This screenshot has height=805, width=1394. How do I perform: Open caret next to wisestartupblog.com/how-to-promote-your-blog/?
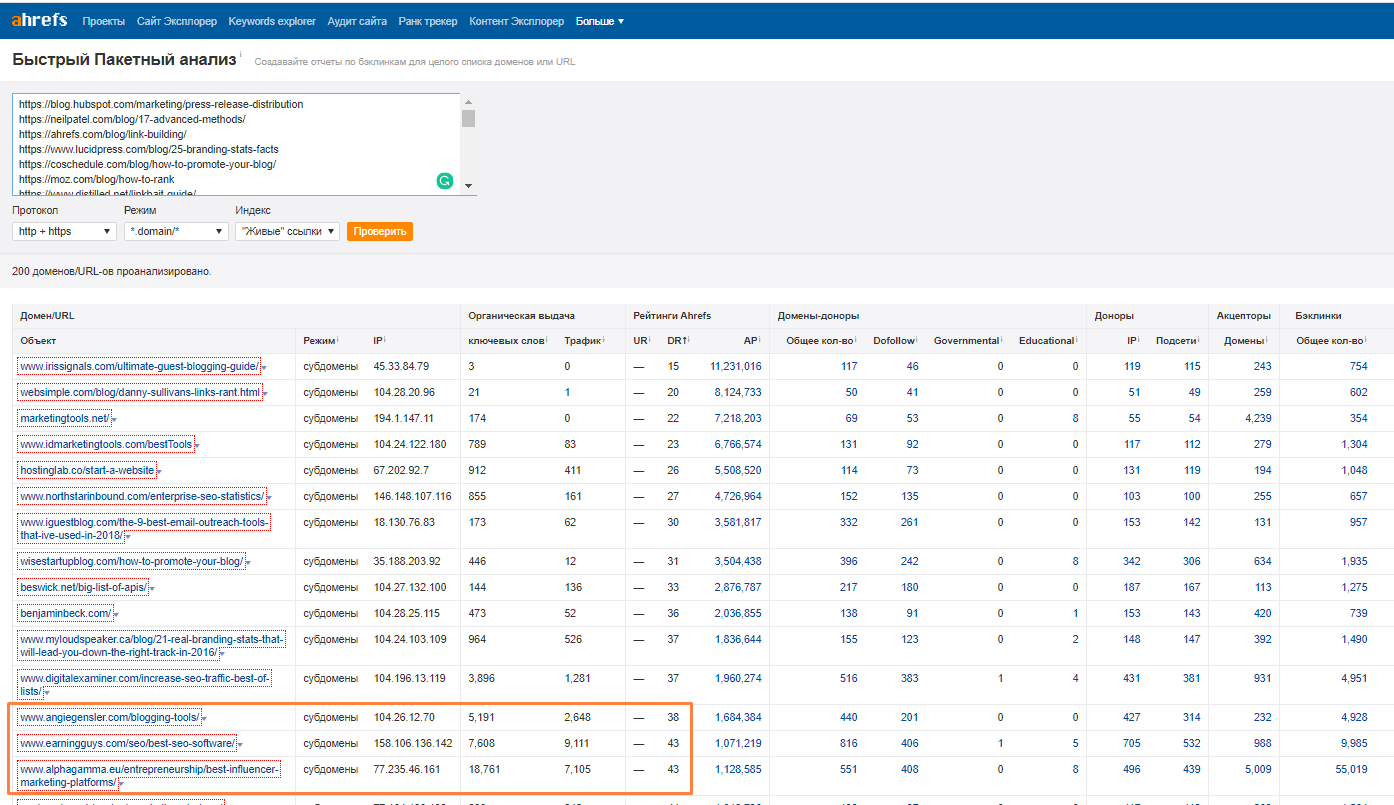pyautogui.click(x=248, y=563)
